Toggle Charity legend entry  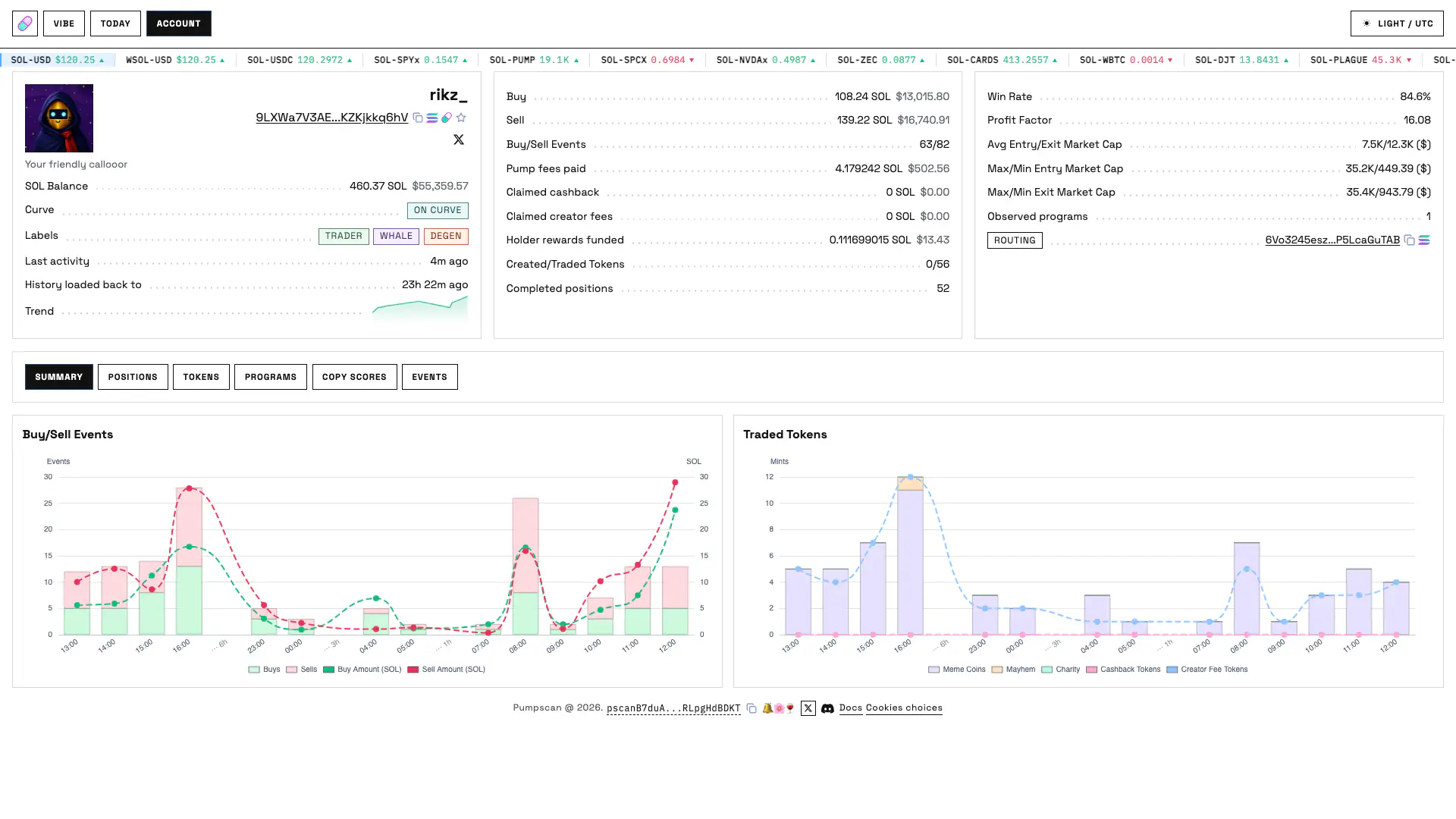click(x=1061, y=670)
